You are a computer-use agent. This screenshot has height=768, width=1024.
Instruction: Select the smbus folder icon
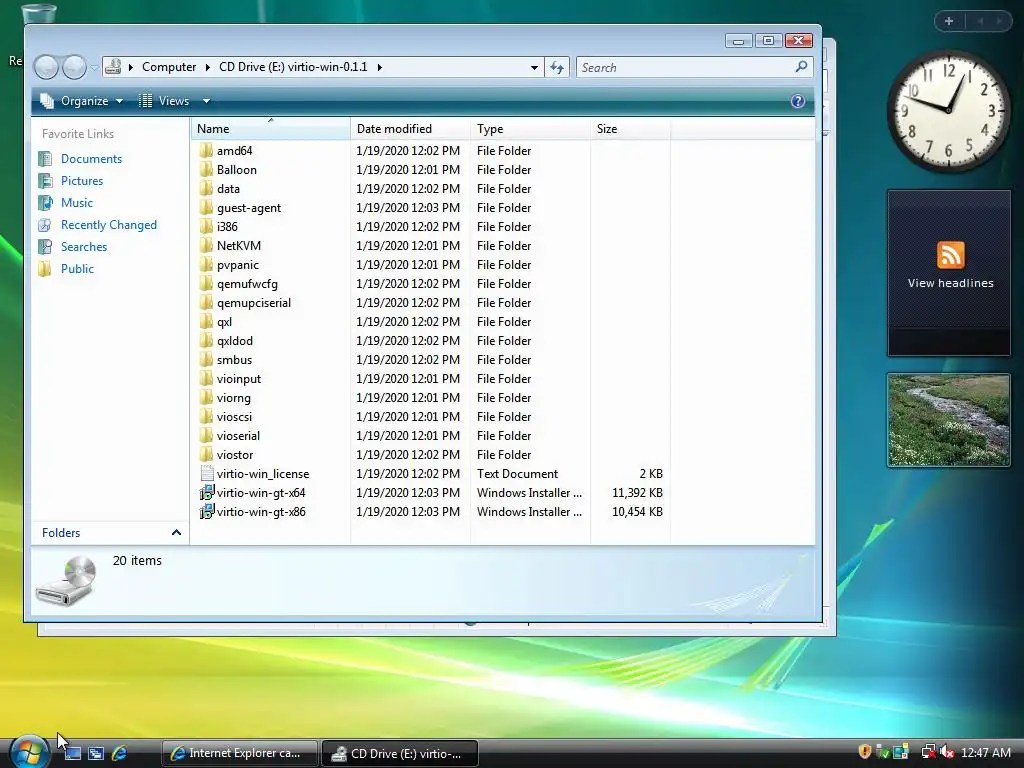click(x=206, y=360)
